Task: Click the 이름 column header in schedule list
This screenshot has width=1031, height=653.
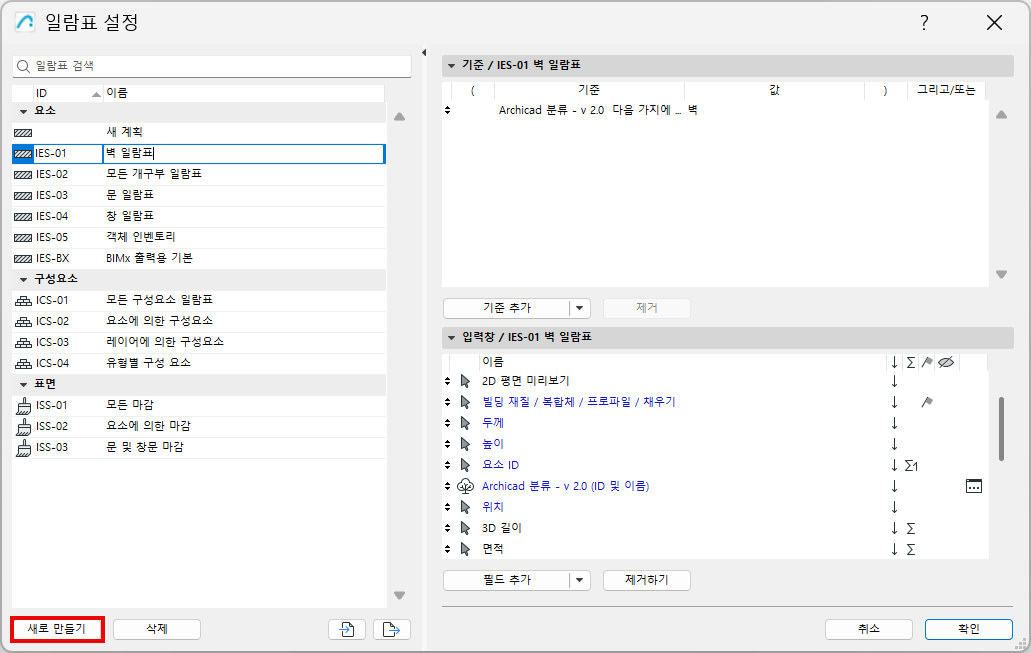Action: point(243,93)
